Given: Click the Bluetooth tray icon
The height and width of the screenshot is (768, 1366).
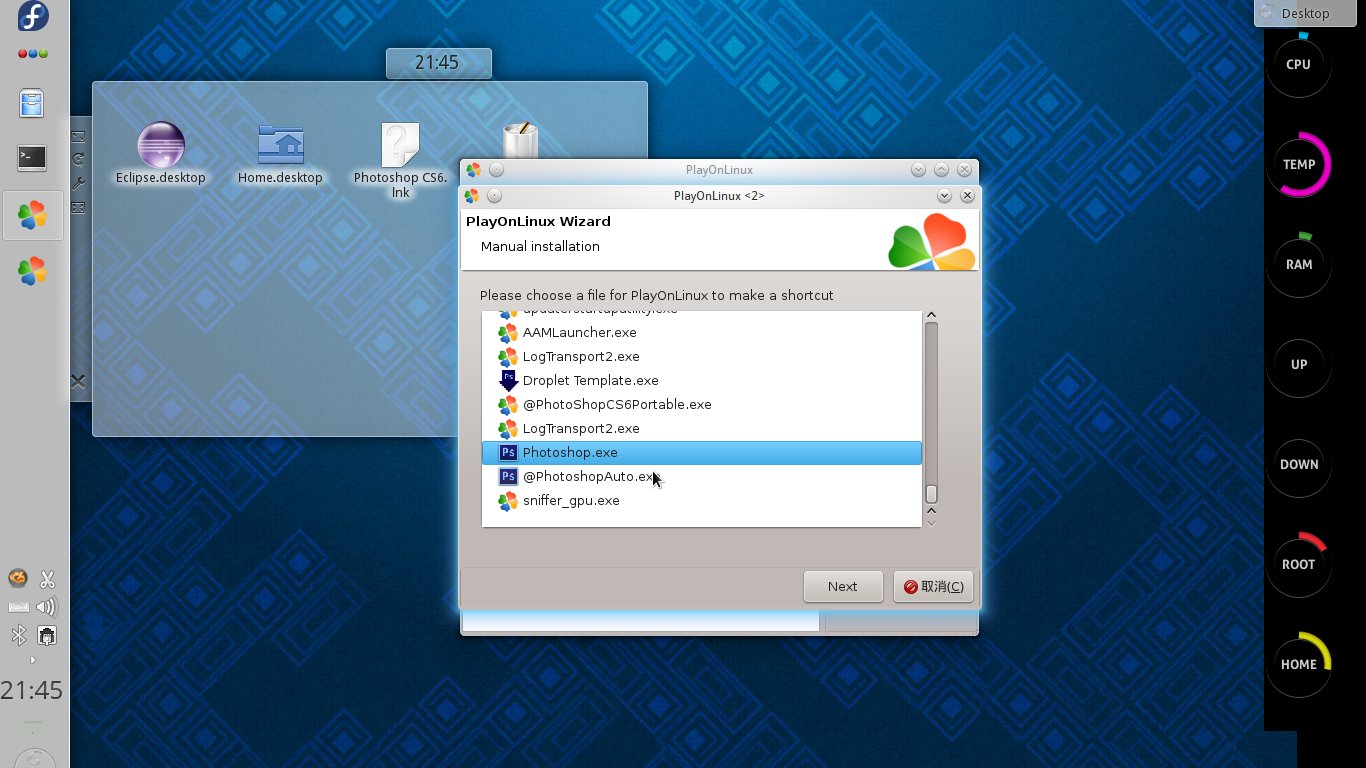Looking at the screenshot, I should (18, 635).
